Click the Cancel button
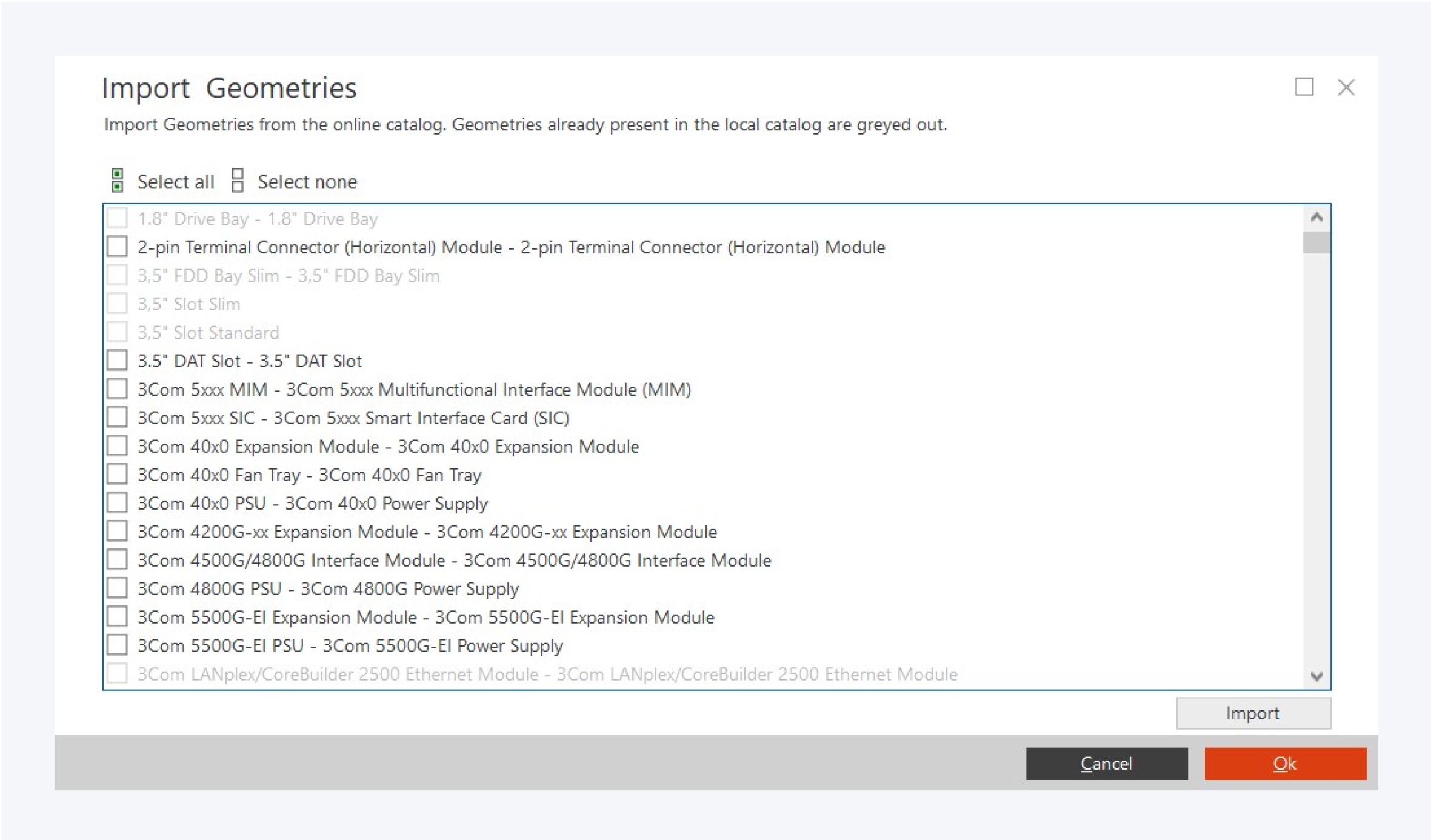1431x840 pixels. 1106,763
